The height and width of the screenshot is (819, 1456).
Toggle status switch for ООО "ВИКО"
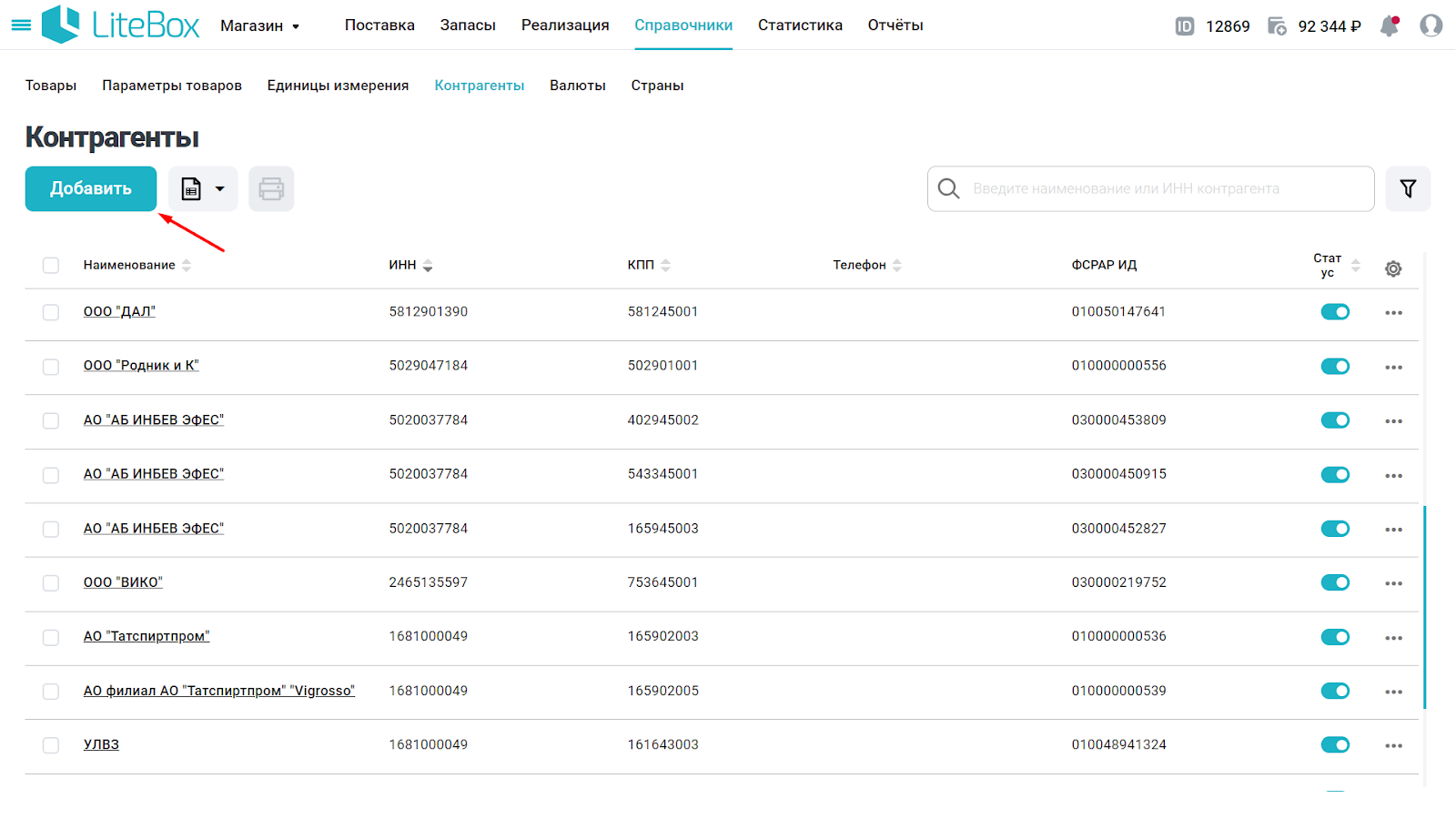[x=1335, y=582]
